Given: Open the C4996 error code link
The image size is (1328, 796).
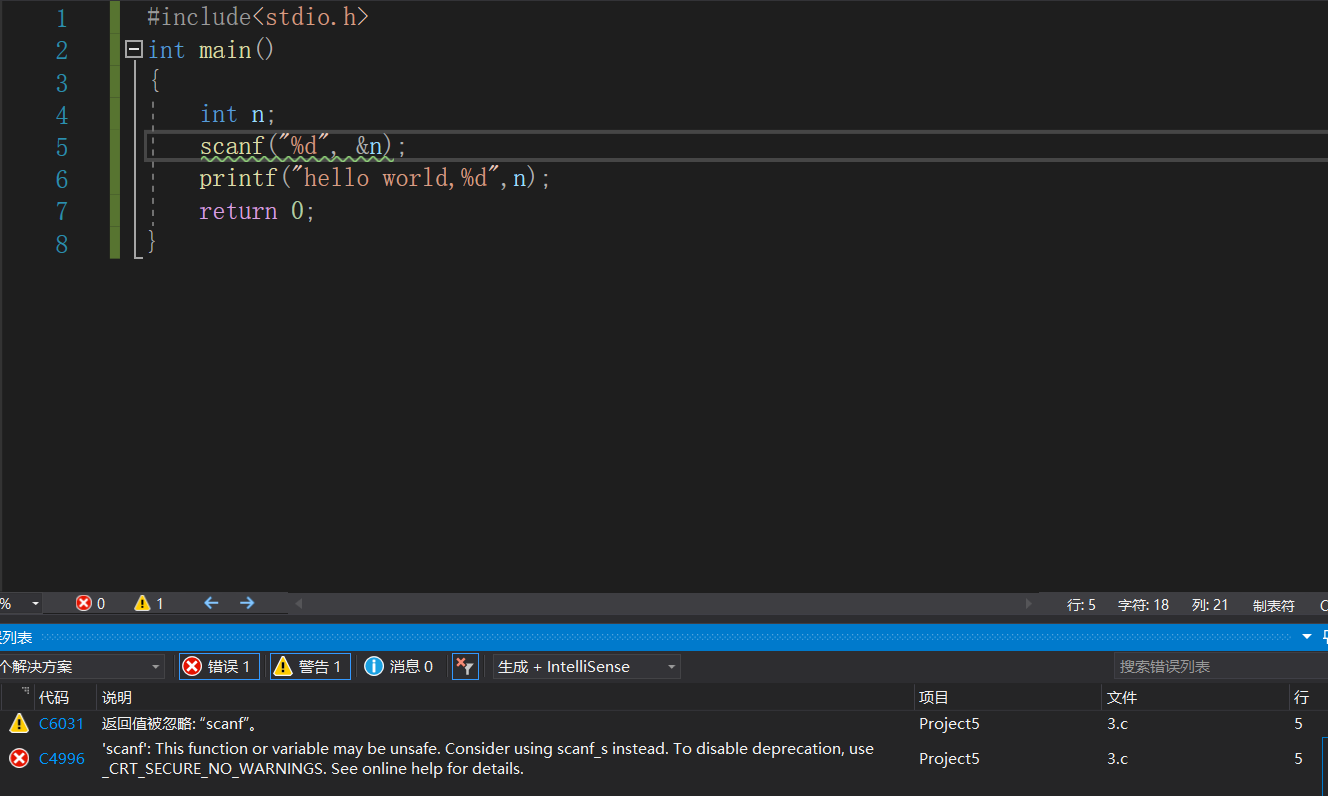Looking at the screenshot, I should coord(62,759).
